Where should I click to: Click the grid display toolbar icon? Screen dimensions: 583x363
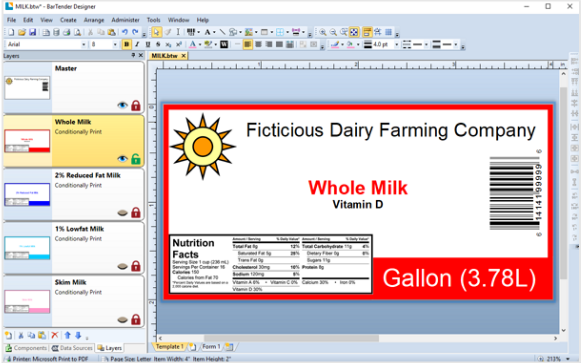pyautogui.click(x=388, y=32)
